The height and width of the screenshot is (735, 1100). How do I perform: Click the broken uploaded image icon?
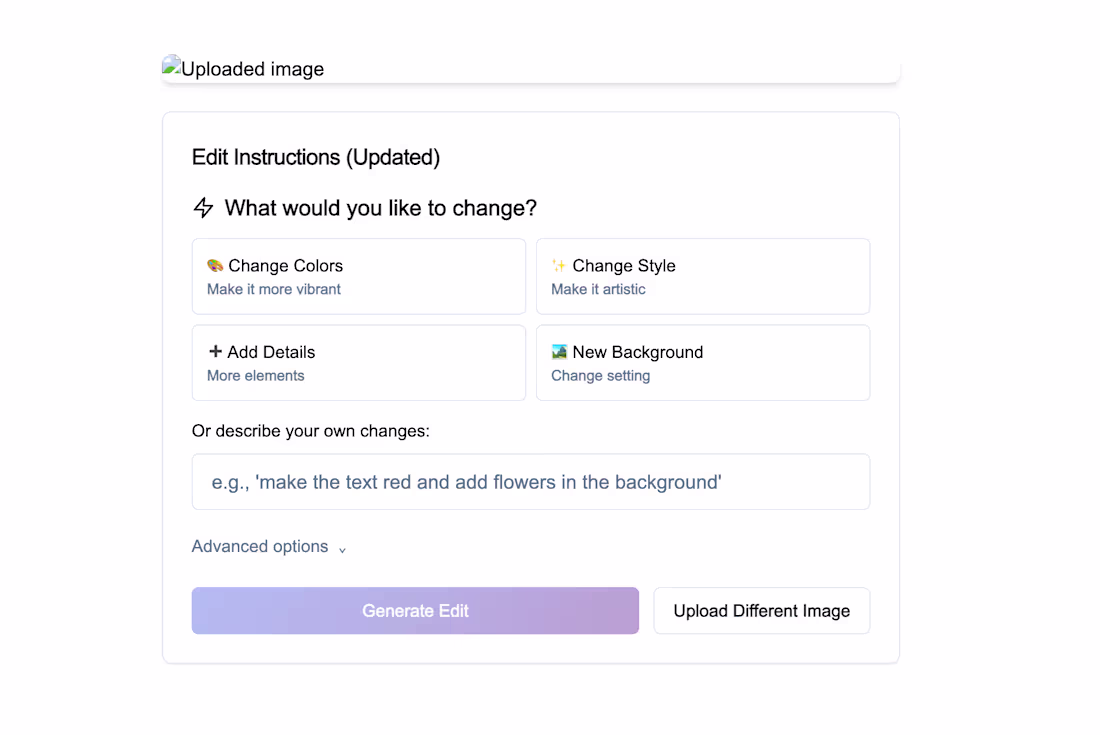click(x=171, y=66)
